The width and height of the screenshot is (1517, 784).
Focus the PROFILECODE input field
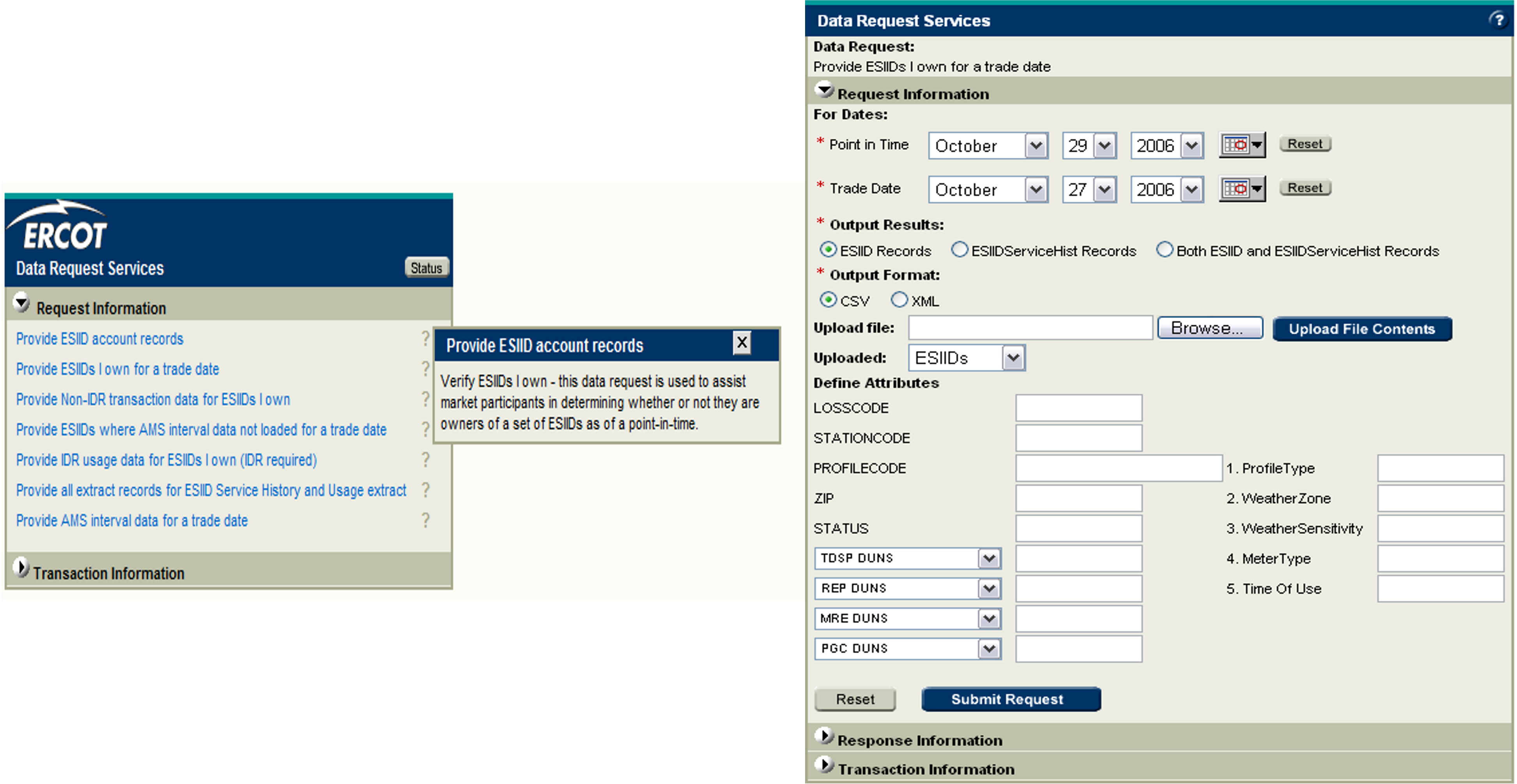coord(1119,468)
